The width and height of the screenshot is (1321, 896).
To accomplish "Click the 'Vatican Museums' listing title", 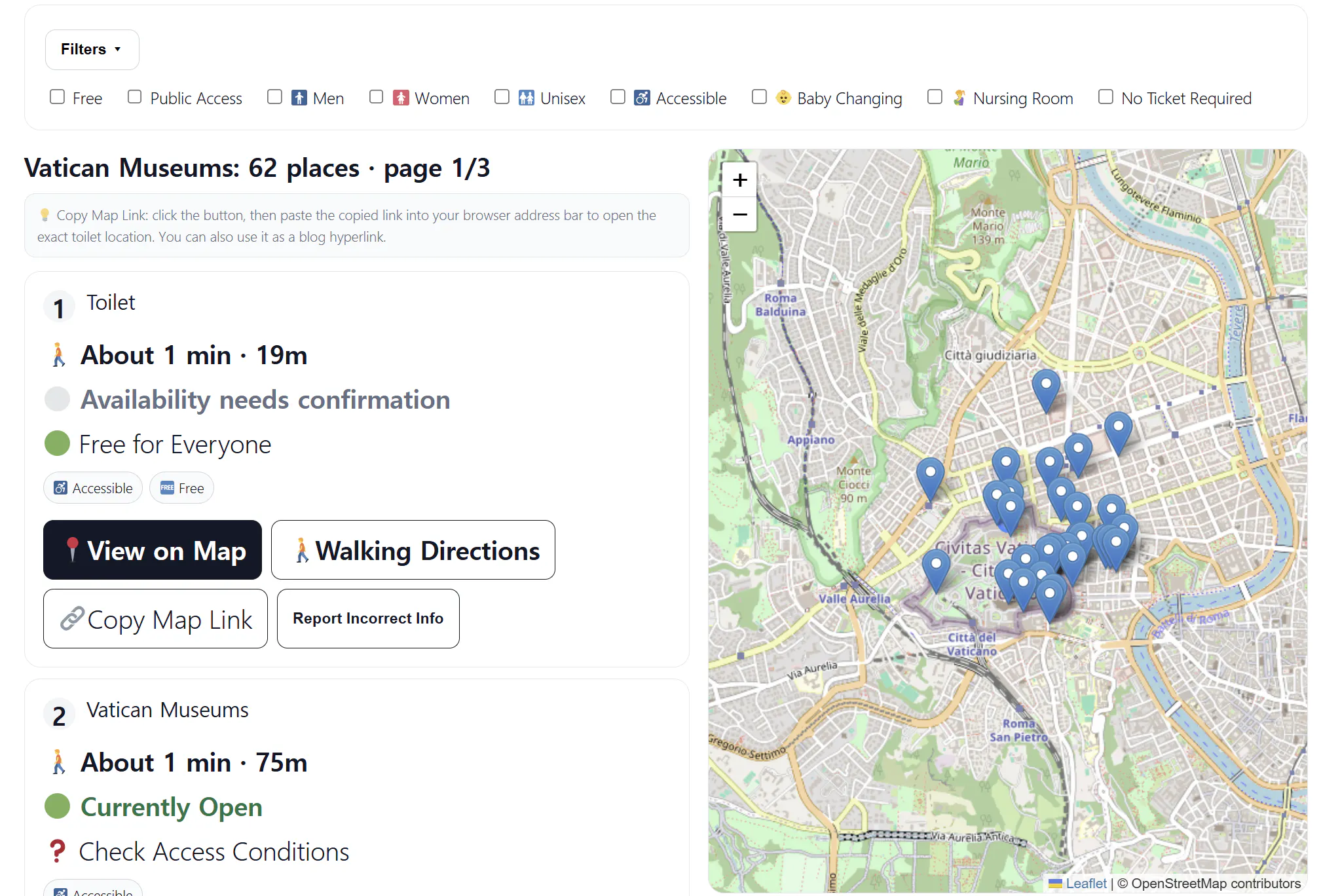I will click(168, 710).
